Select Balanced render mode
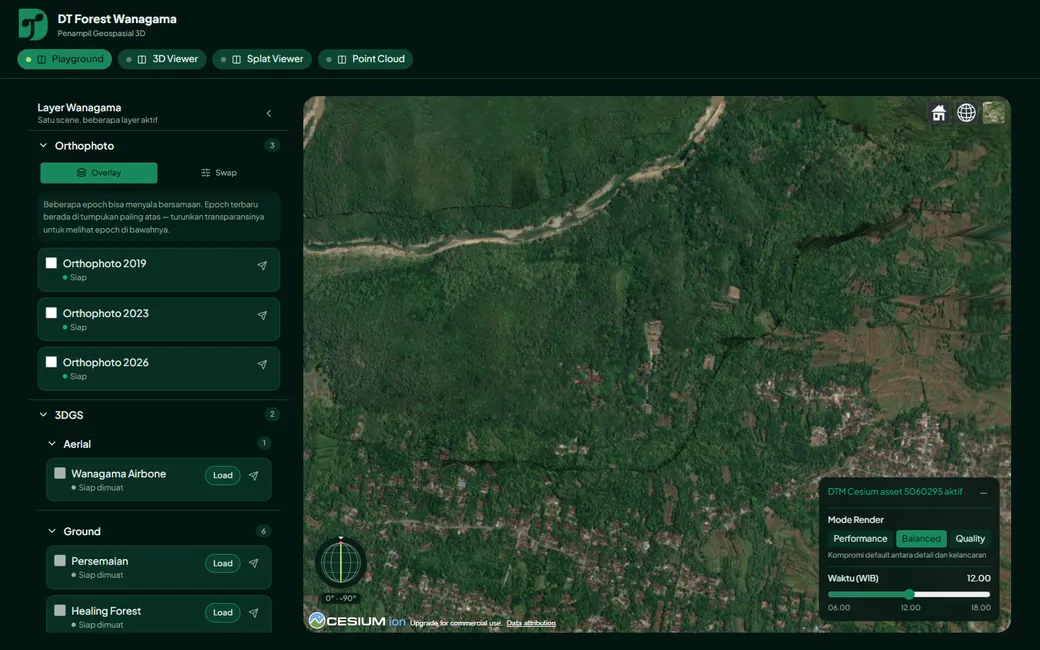Viewport: 1040px width, 650px height. 921,539
